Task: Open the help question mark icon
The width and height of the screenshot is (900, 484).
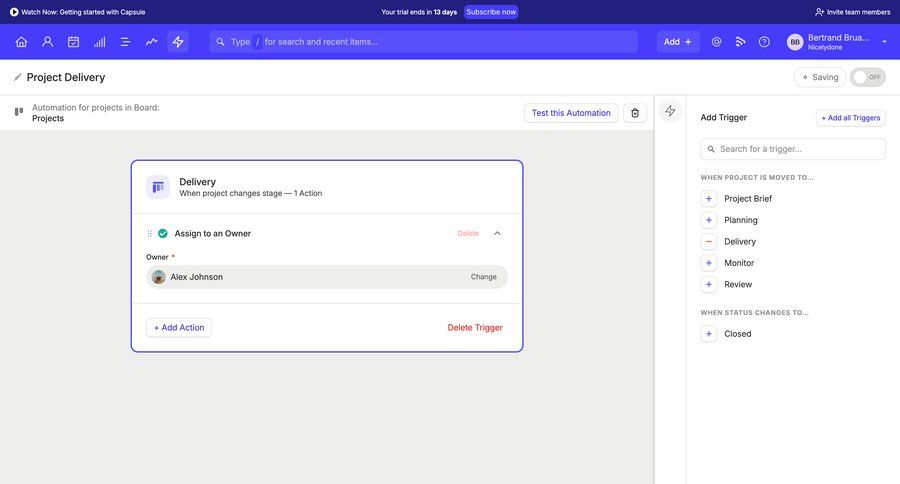Action: point(764,42)
